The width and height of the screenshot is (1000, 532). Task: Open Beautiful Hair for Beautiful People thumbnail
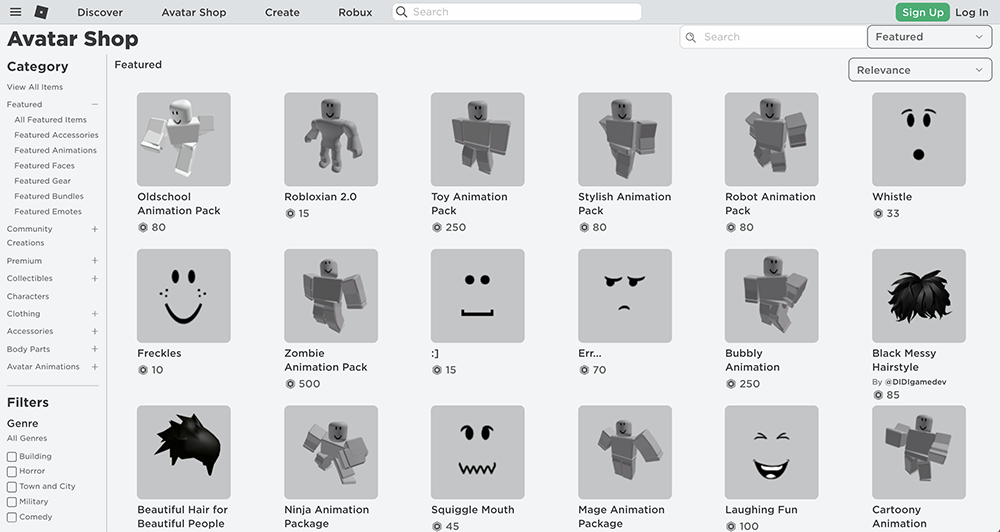184,452
